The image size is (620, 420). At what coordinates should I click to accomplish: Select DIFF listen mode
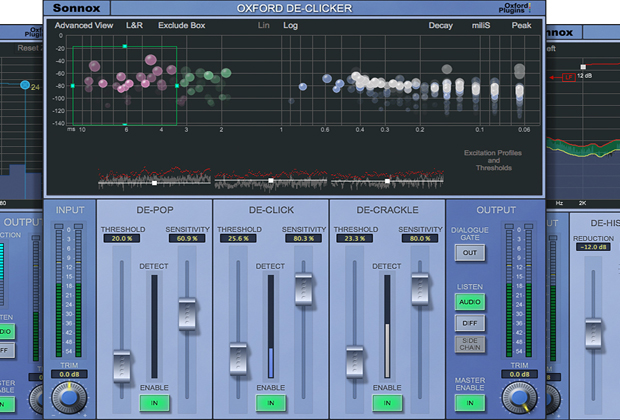click(x=469, y=322)
